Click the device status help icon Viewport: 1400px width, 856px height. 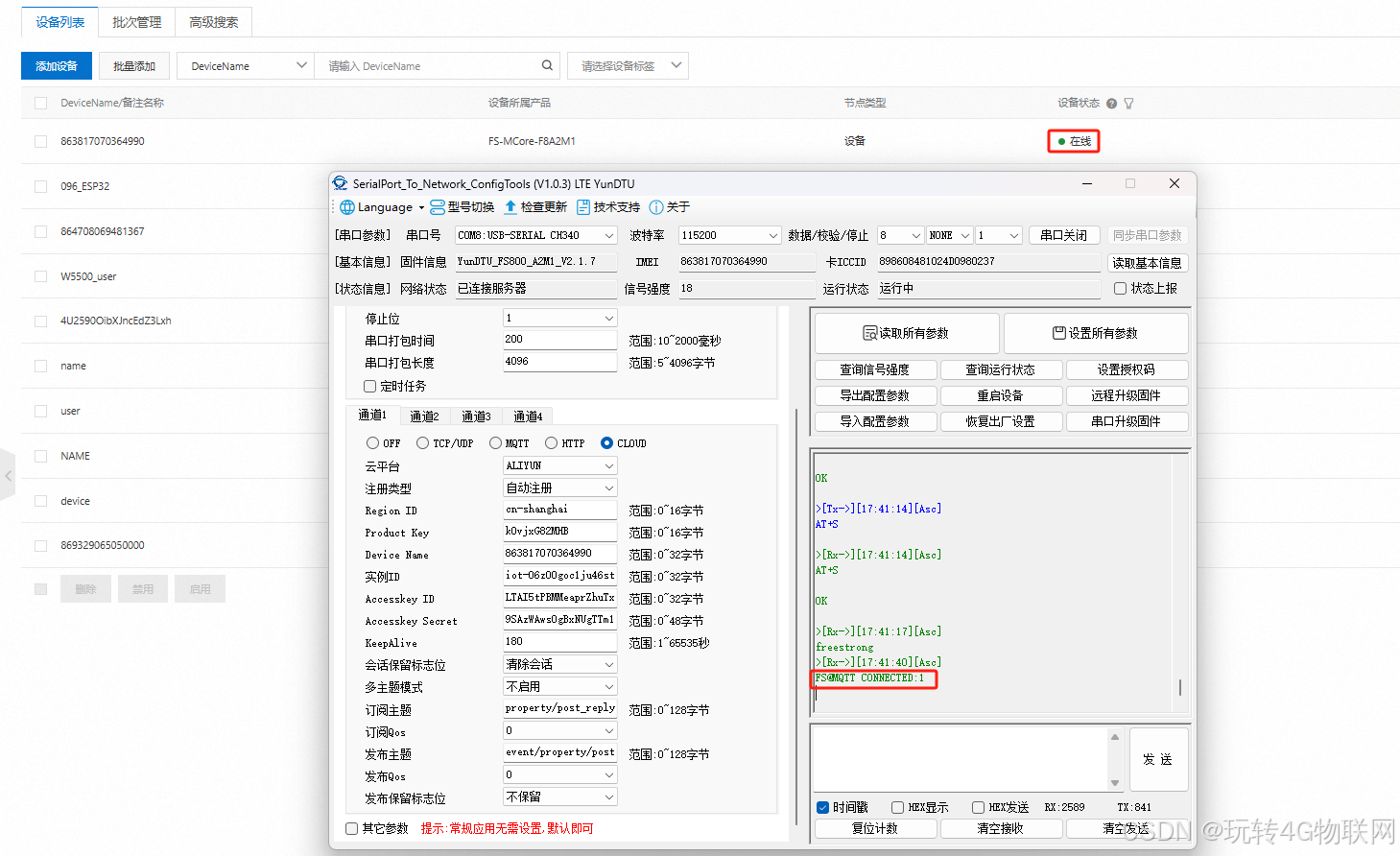(1111, 104)
